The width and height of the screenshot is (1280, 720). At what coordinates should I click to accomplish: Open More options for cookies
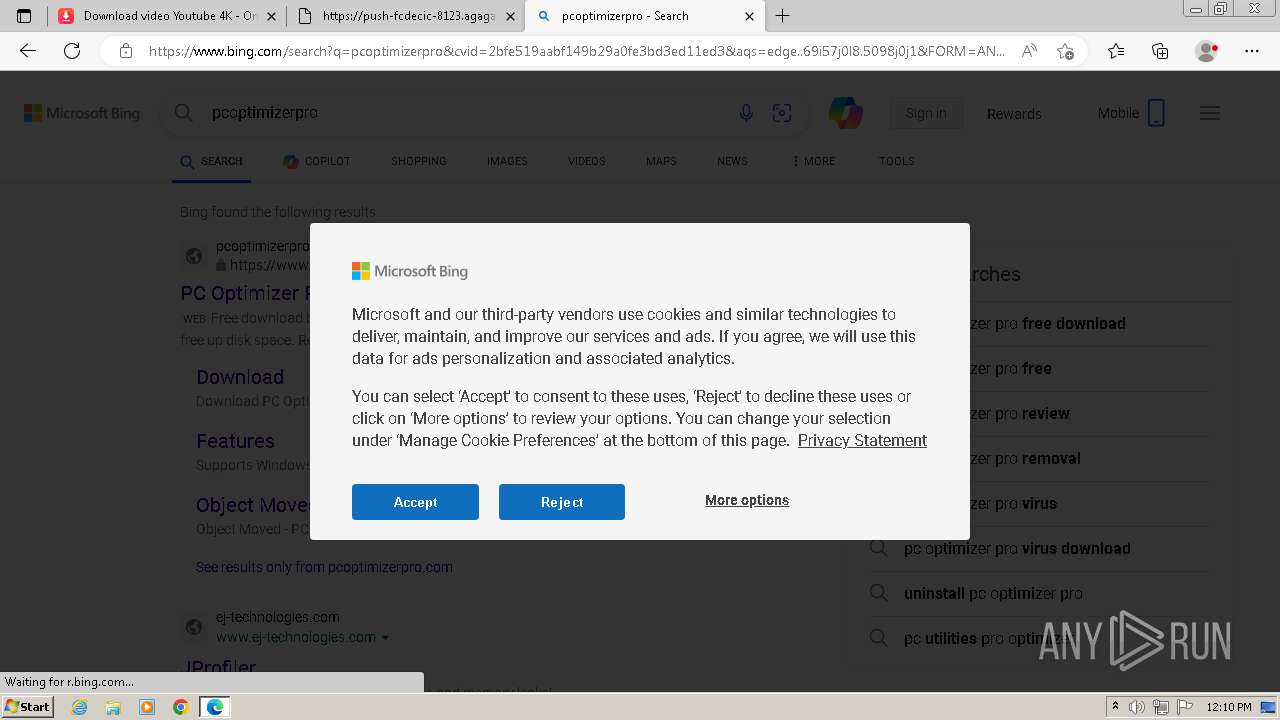747,500
